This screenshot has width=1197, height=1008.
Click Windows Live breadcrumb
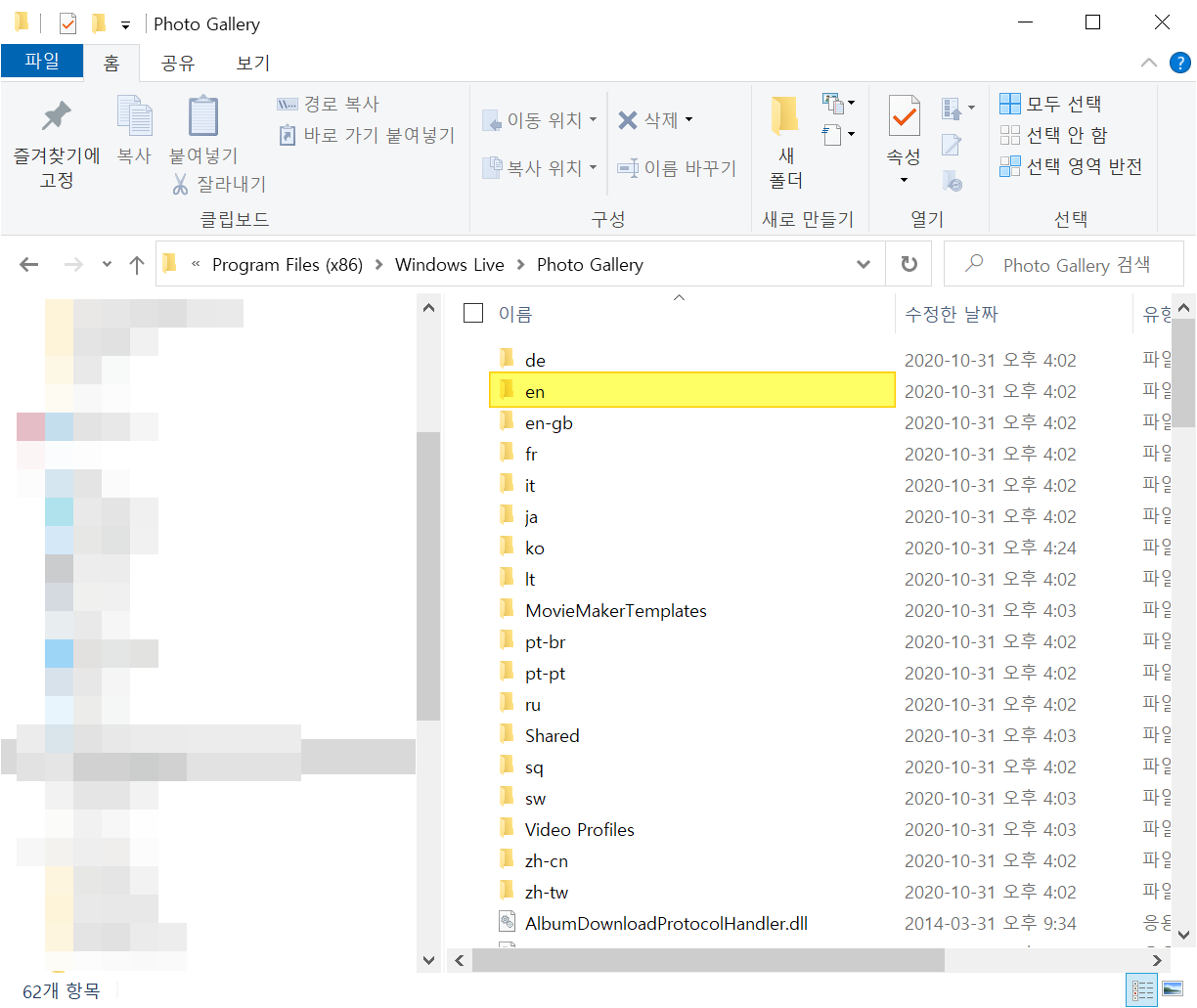click(450, 264)
